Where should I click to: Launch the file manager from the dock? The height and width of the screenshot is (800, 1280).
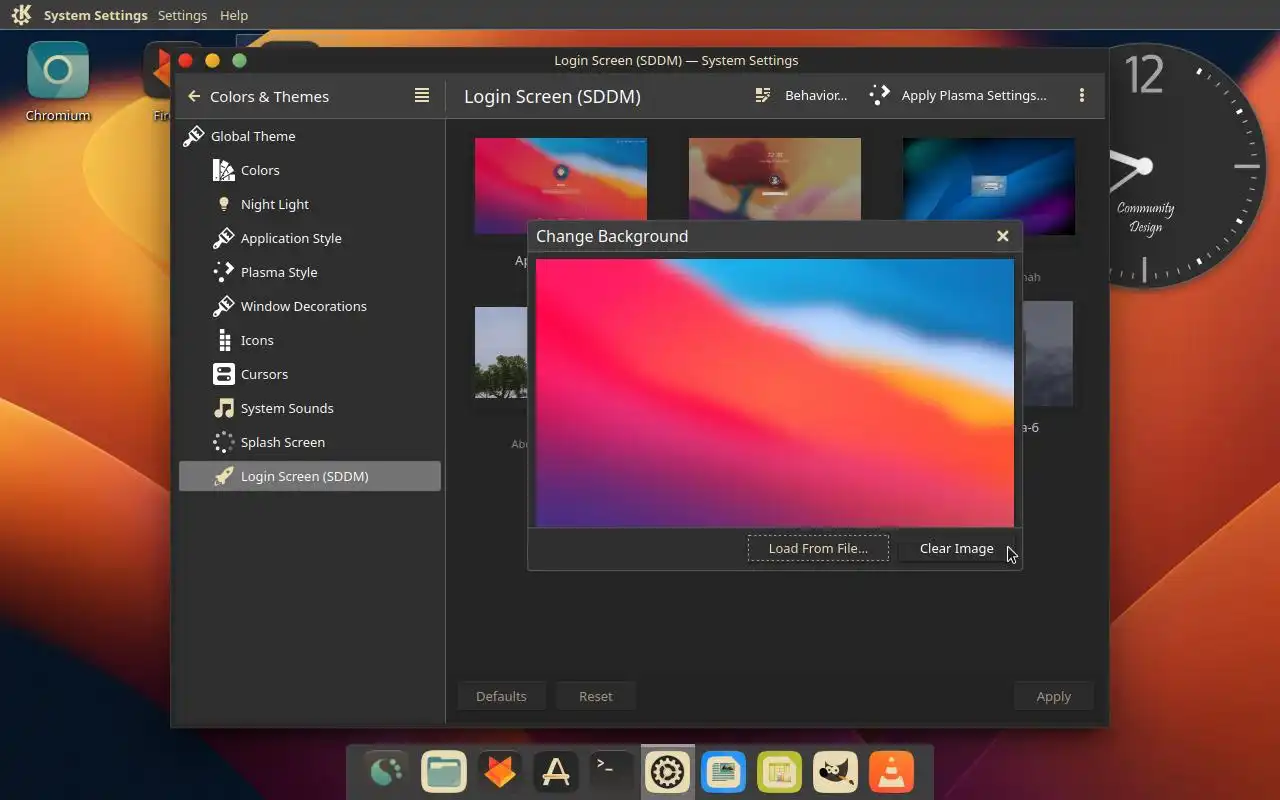[x=443, y=772]
